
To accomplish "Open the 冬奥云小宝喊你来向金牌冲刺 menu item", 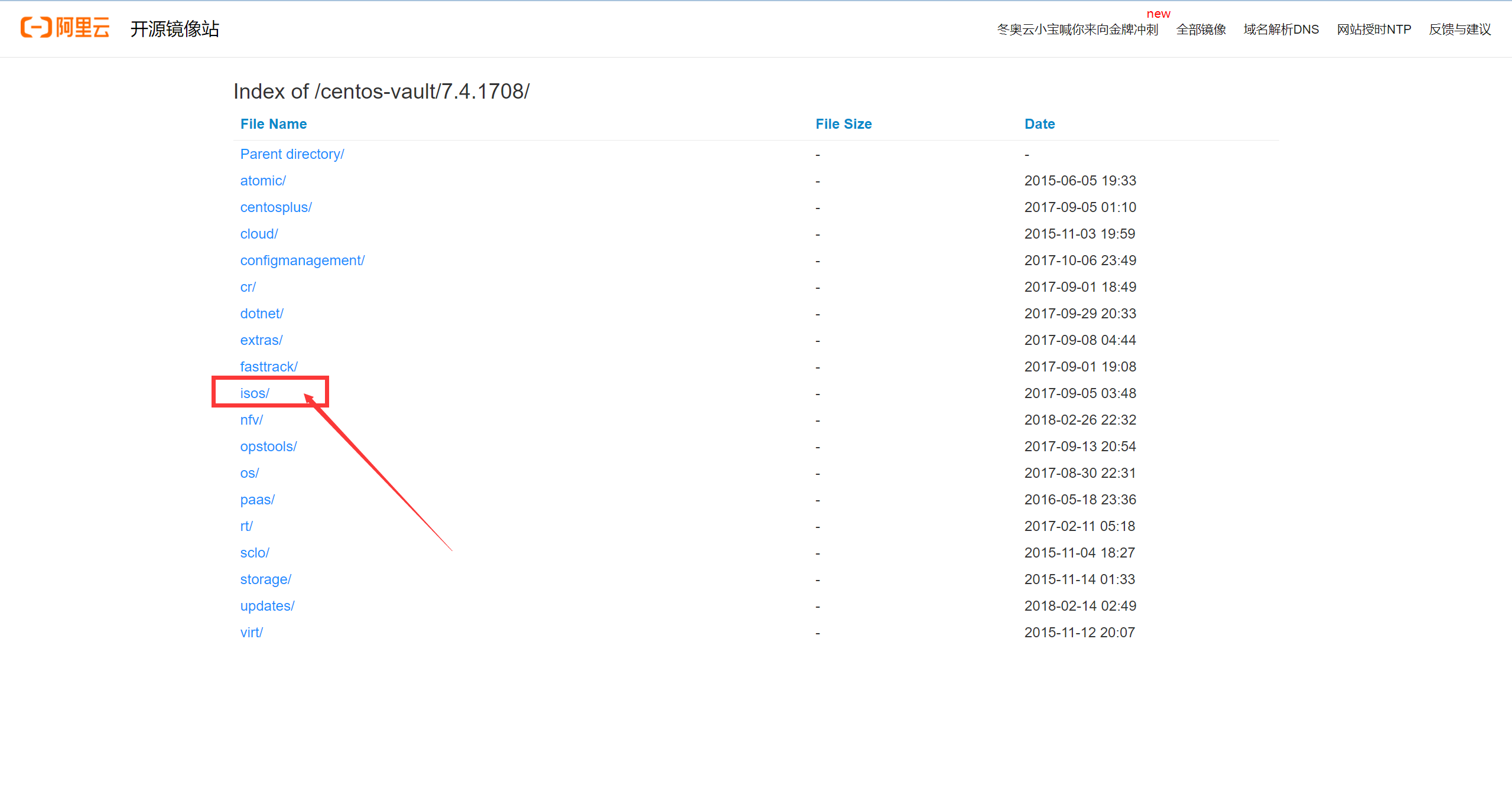I will [1077, 30].
